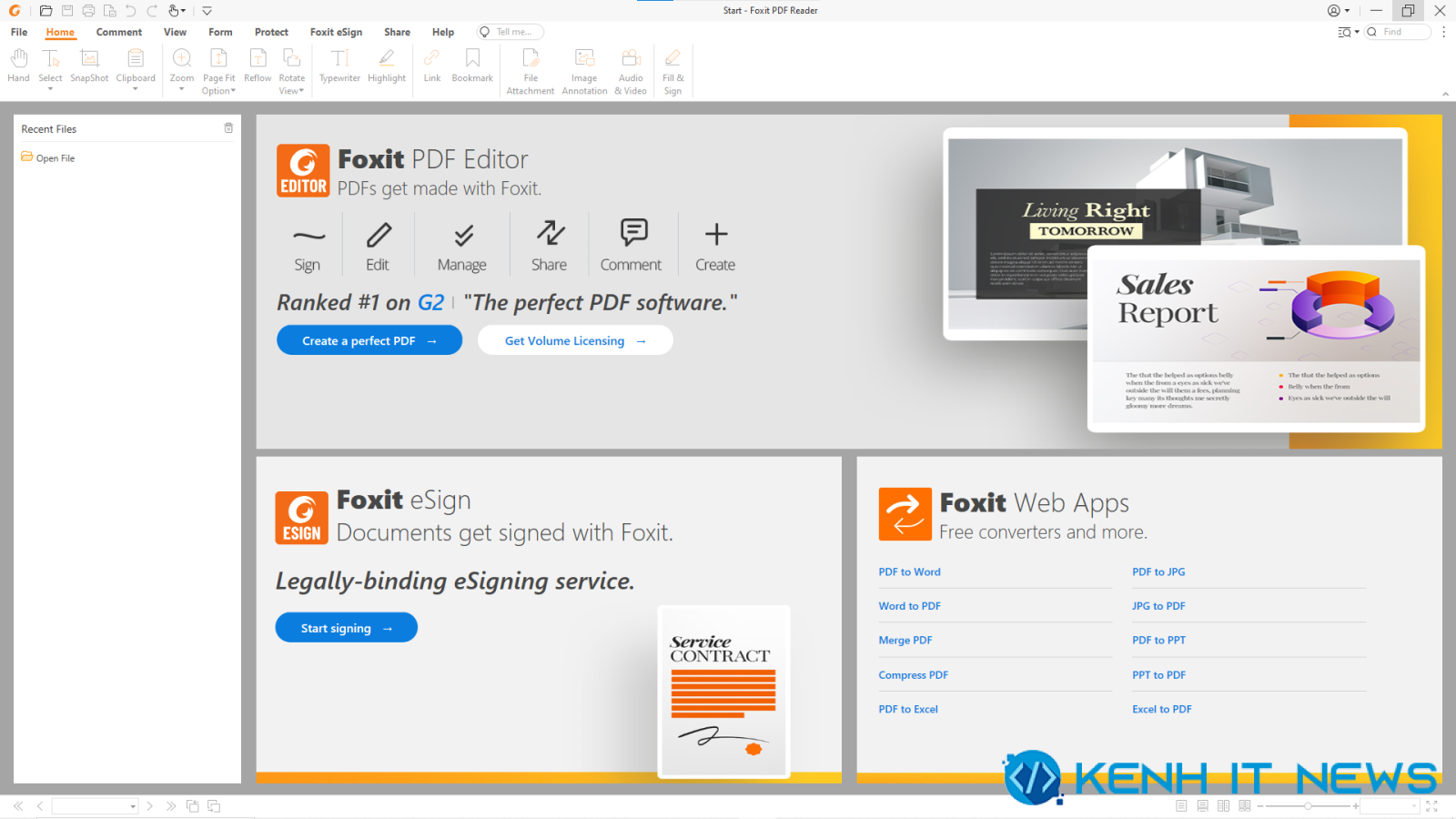Go to first page navigation icon
Screen dimensions: 1456x819
(x=18, y=806)
